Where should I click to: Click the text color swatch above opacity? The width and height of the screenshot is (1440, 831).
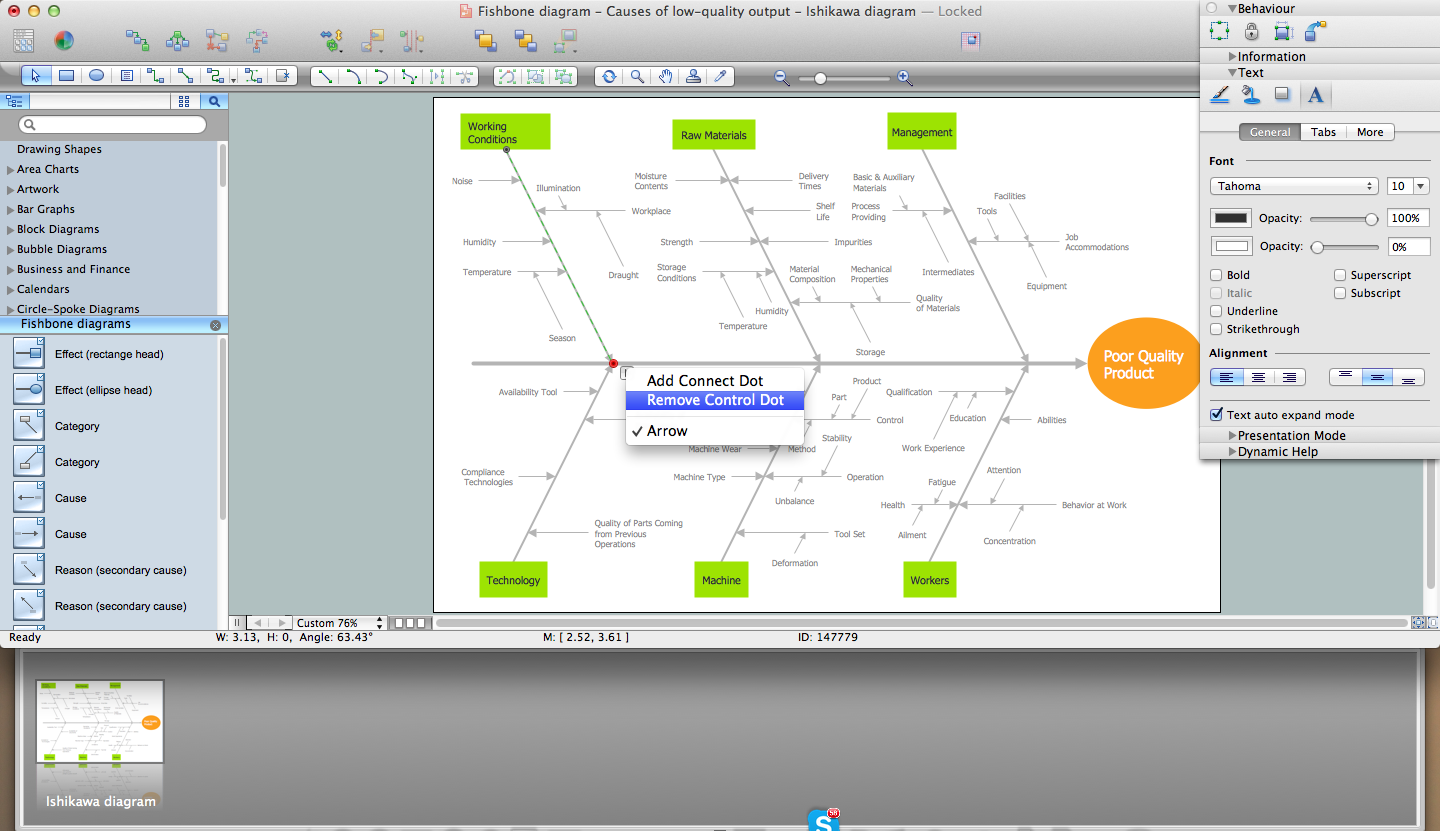click(1230, 218)
